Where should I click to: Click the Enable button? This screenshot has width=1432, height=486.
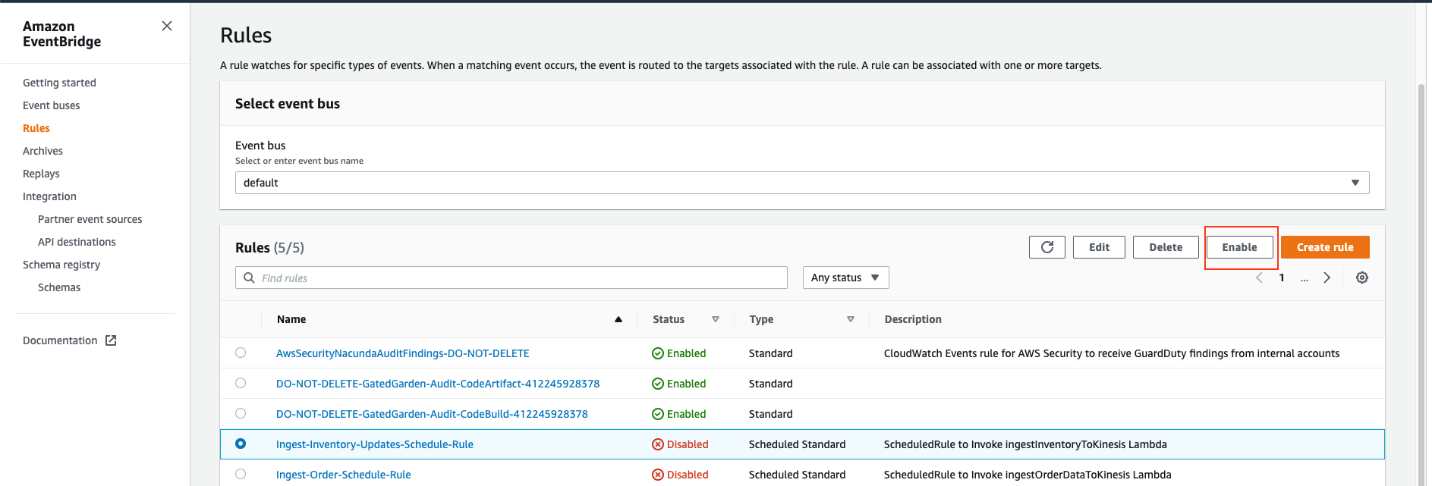pos(1240,247)
